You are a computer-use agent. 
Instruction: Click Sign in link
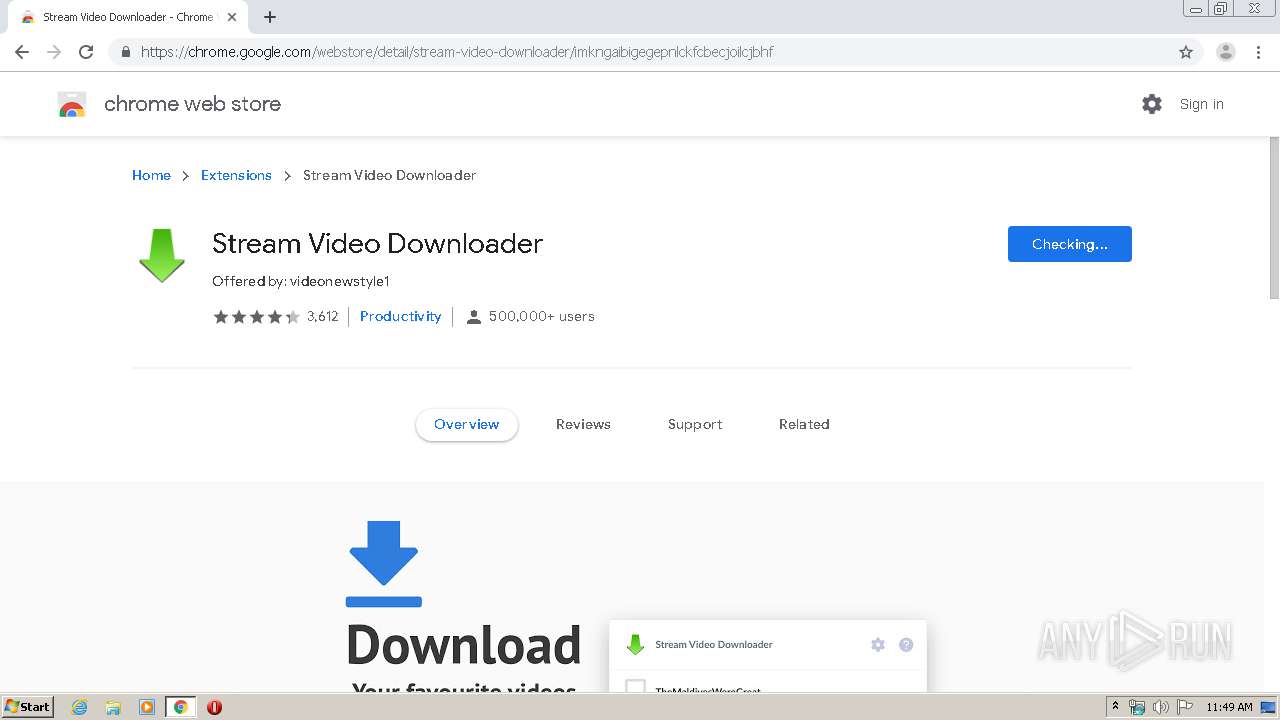click(x=1201, y=104)
